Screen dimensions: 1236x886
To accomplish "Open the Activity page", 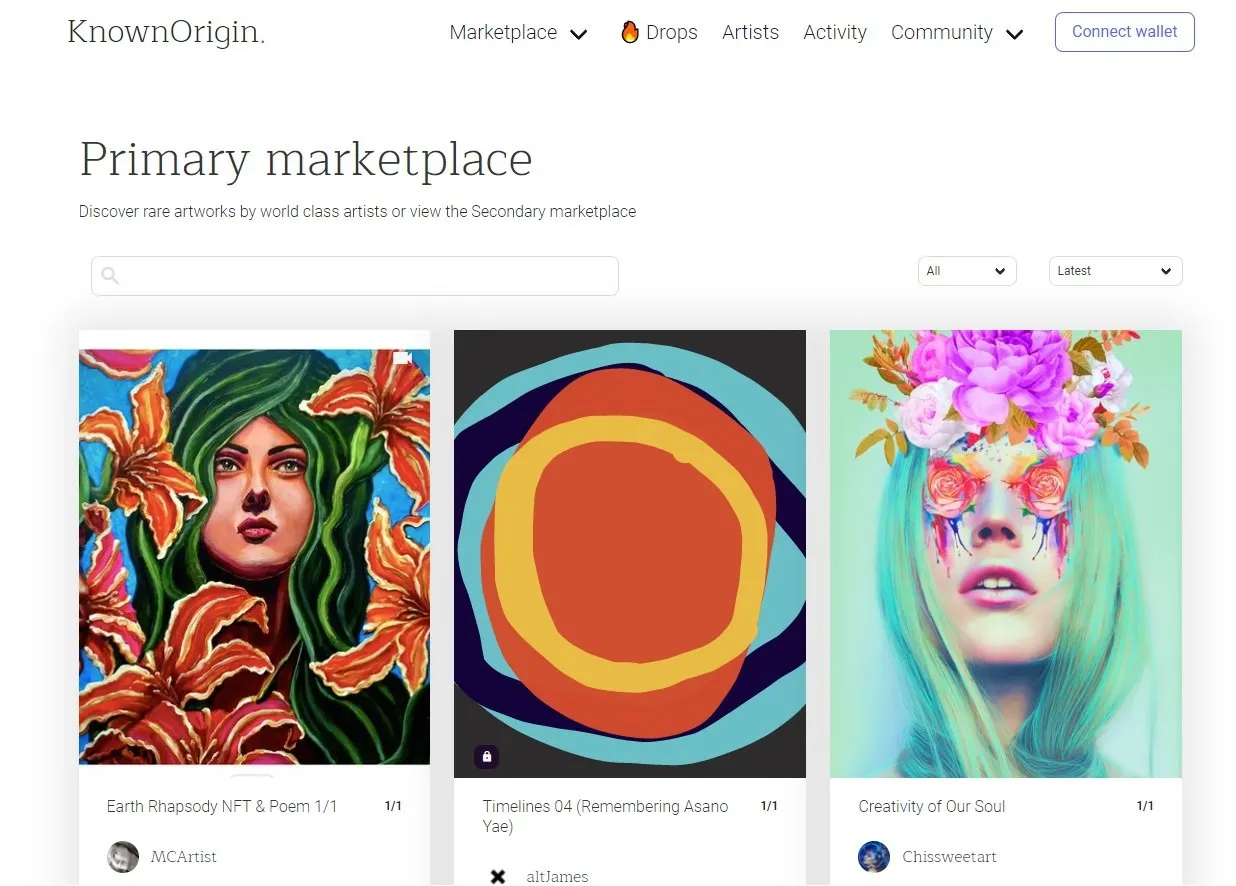I will [834, 32].
